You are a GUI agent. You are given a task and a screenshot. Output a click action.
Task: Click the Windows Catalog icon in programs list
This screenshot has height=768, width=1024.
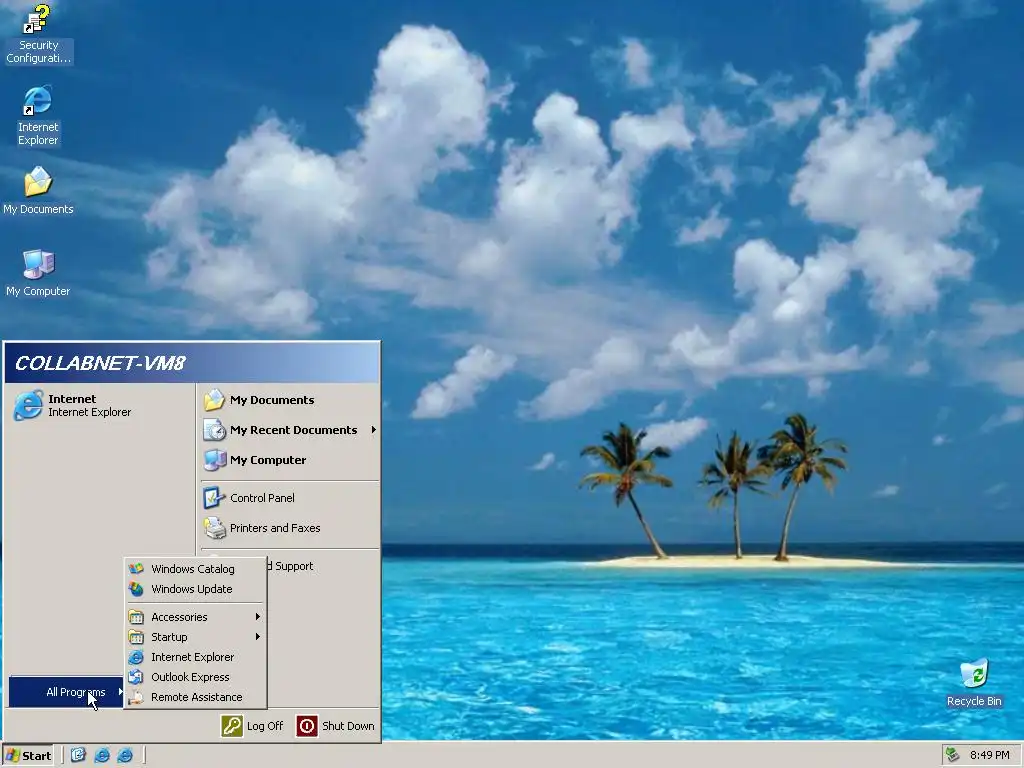click(x=136, y=569)
